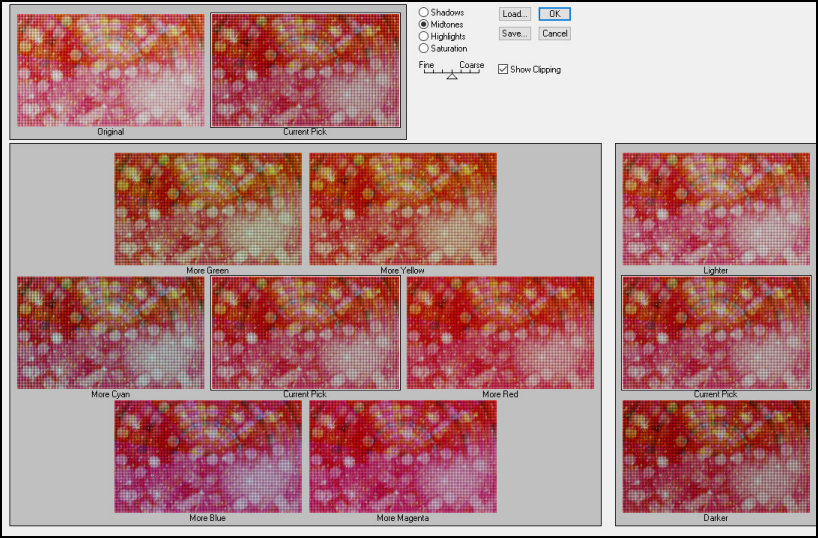Screen dimensions: 818x538
Task: Reset by clicking the Original thumbnail
Action: (110, 70)
